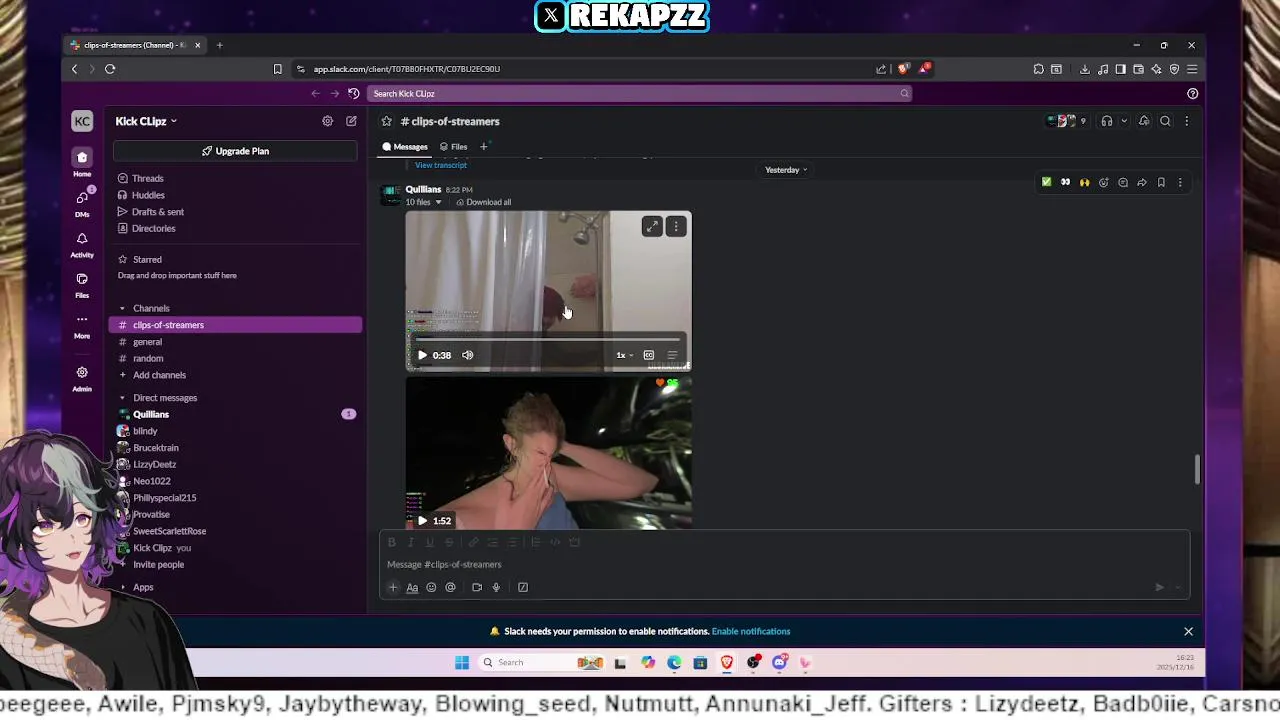The image size is (1280, 720).
Task: Start a huddle with headphones icon
Action: click(x=1106, y=121)
